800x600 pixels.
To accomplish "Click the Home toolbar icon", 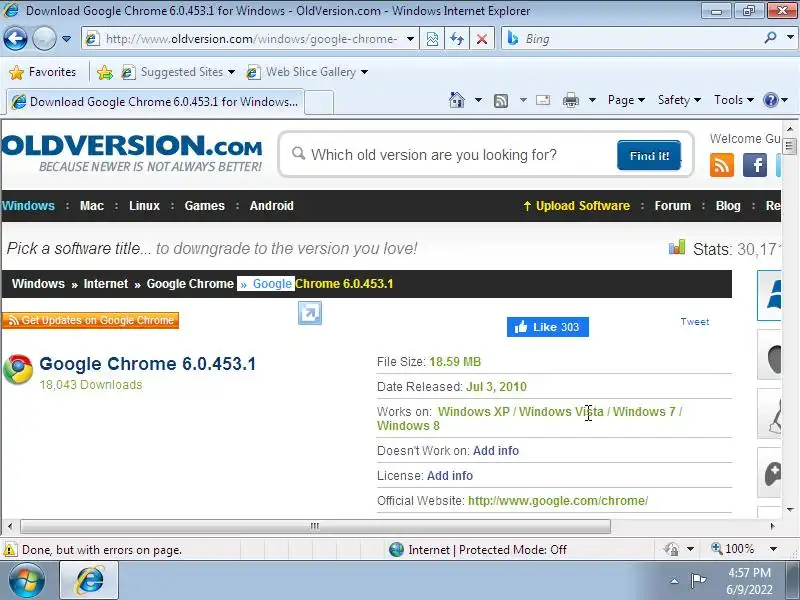I will pos(457,100).
